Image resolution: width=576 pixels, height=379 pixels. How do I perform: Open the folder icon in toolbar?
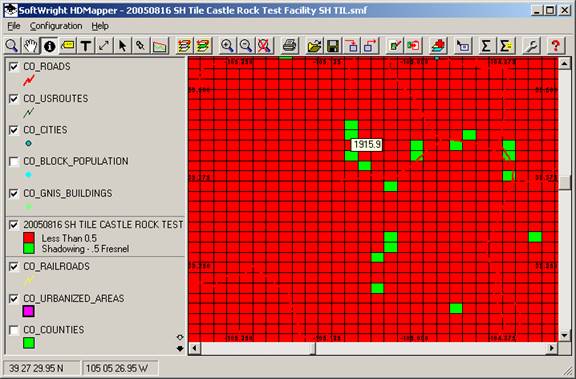click(x=314, y=46)
